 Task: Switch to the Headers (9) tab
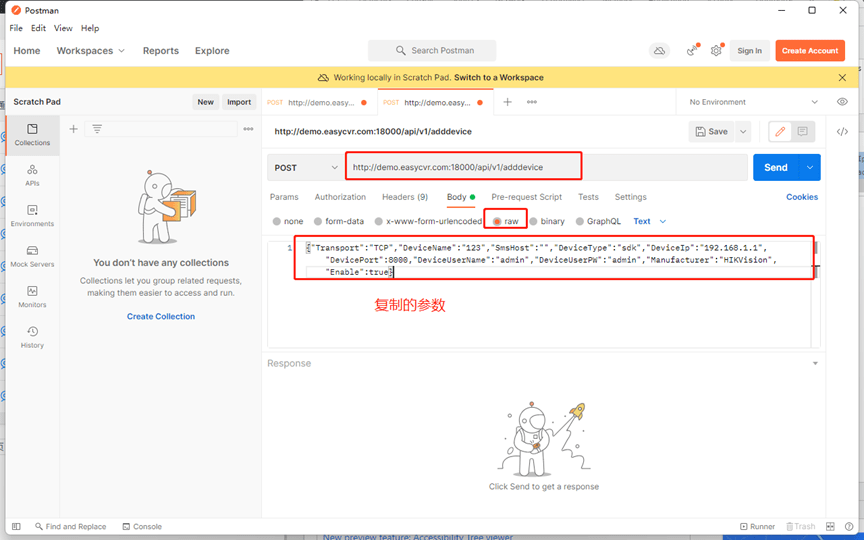pos(405,197)
